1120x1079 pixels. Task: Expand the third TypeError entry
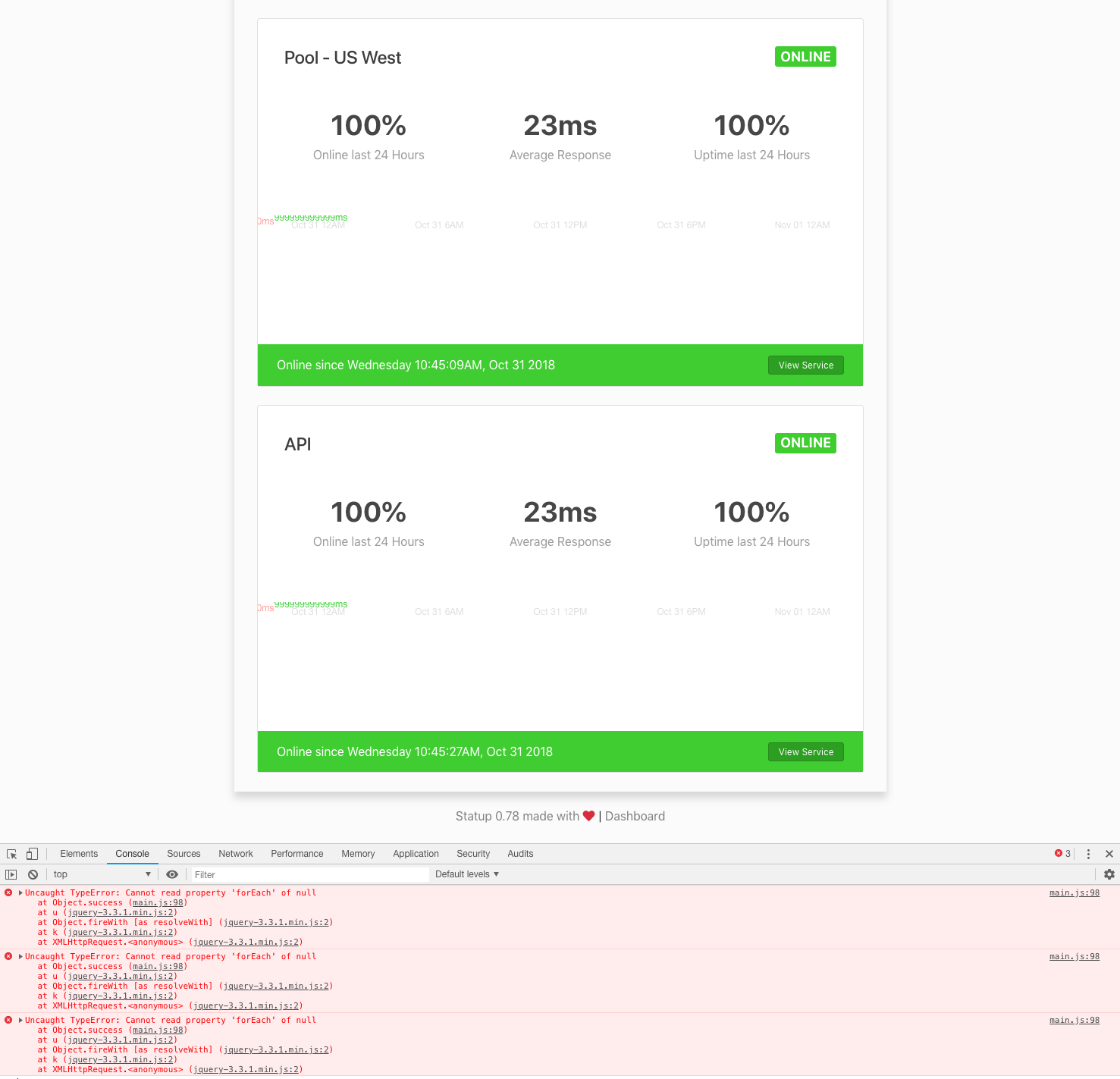(20, 1020)
